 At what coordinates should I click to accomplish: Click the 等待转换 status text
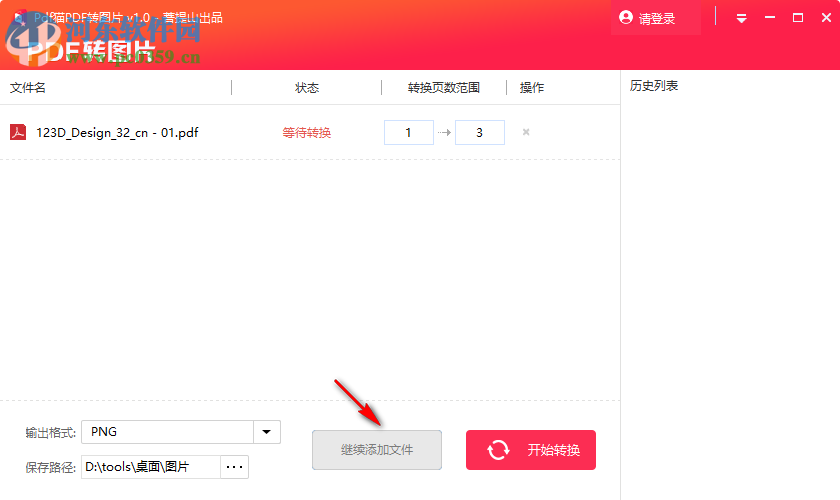[306, 132]
